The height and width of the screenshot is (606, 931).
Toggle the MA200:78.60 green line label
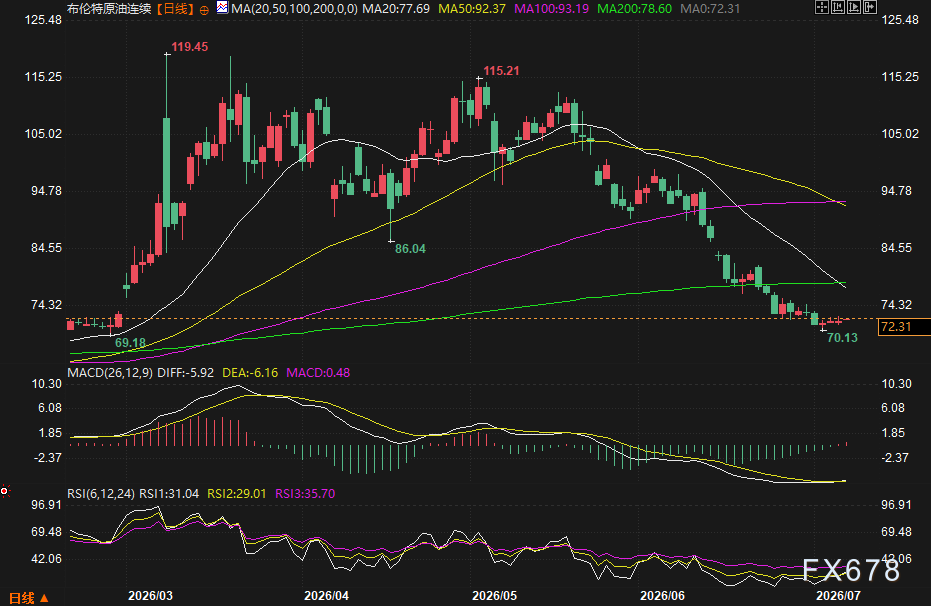tap(634, 9)
